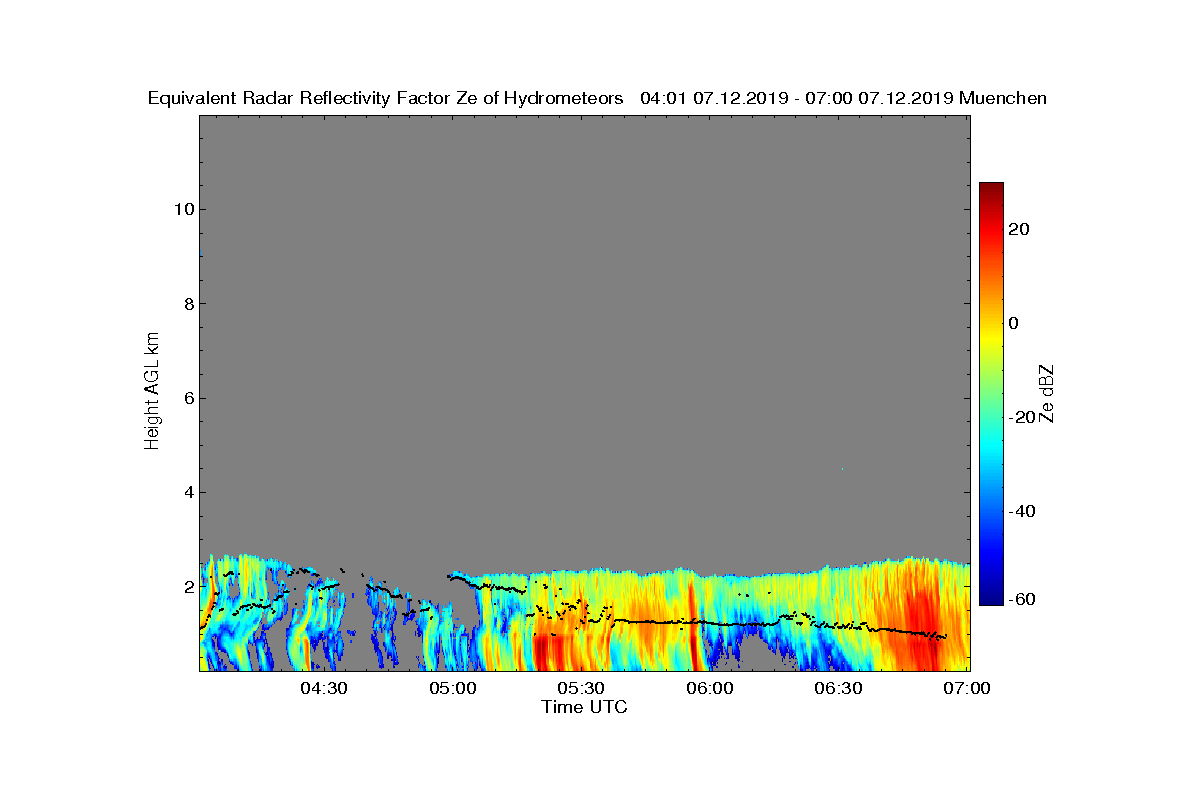Click the 2 km height tick label

tap(188, 586)
